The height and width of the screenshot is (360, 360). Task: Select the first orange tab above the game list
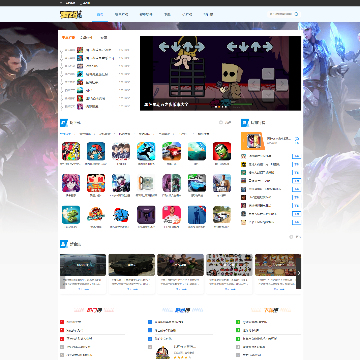(x=68, y=38)
